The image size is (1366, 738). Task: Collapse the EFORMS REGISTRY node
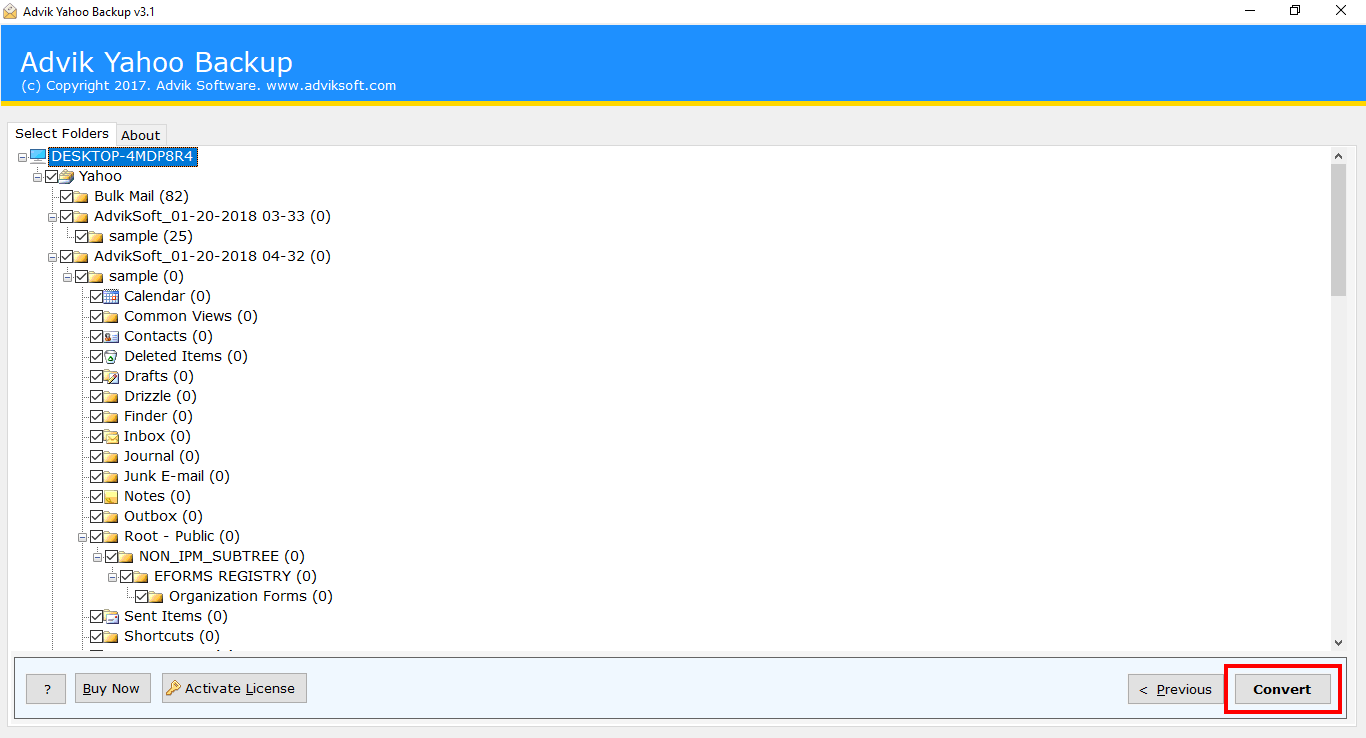pos(112,576)
